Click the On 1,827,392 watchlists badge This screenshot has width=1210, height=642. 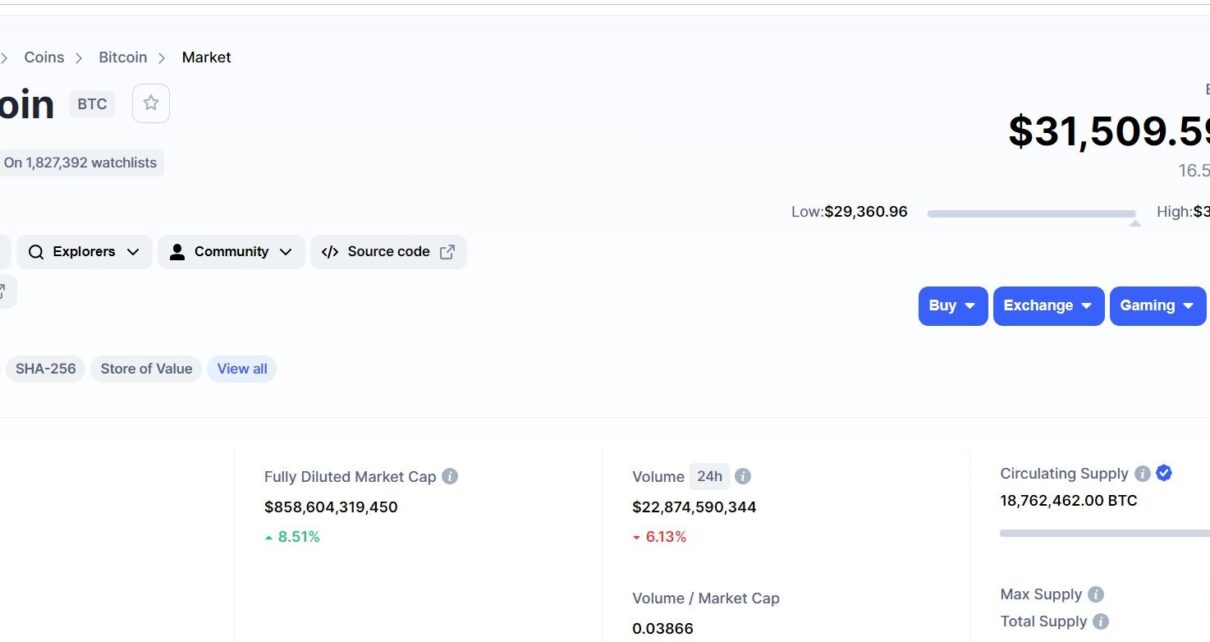[80, 163]
